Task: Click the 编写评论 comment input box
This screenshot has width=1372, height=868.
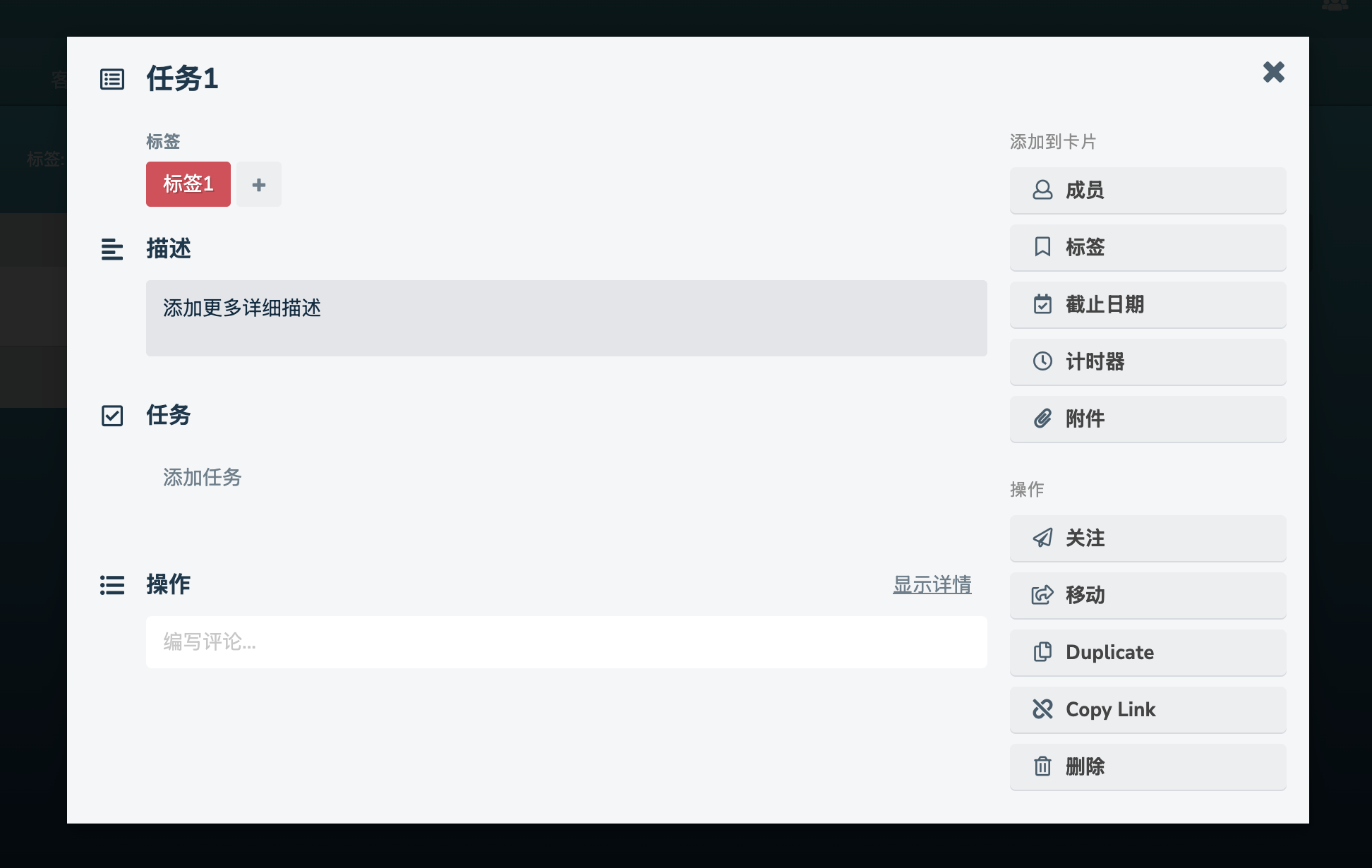Action: pyautogui.click(x=566, y=642)
